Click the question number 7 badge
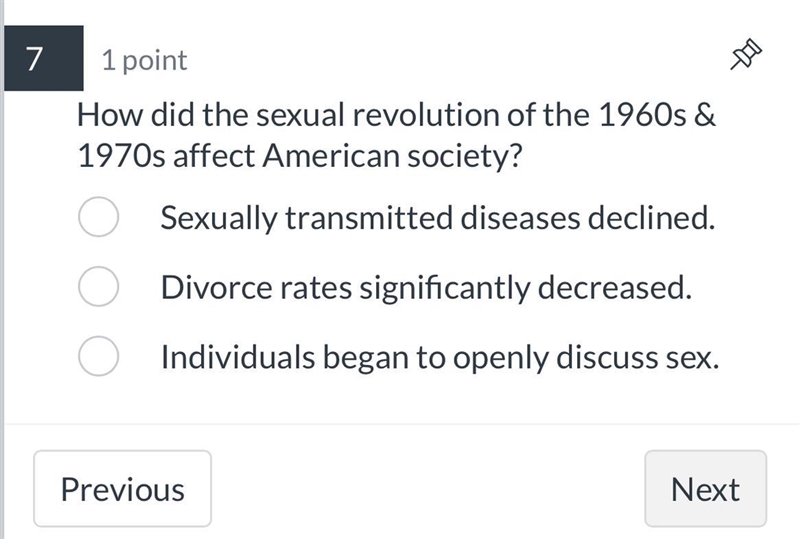Screen dimensions: 800x539 pos(44,58)
